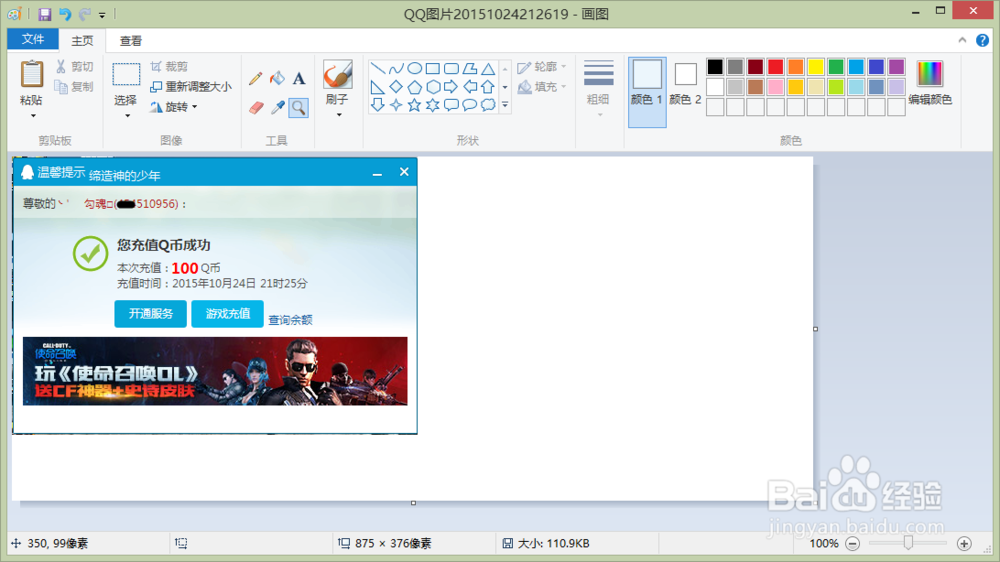The width and height of the screenshot is (1000, 562).
Task: Open Edit colors (编辑颜色) dialog
Action: point(930,83)
